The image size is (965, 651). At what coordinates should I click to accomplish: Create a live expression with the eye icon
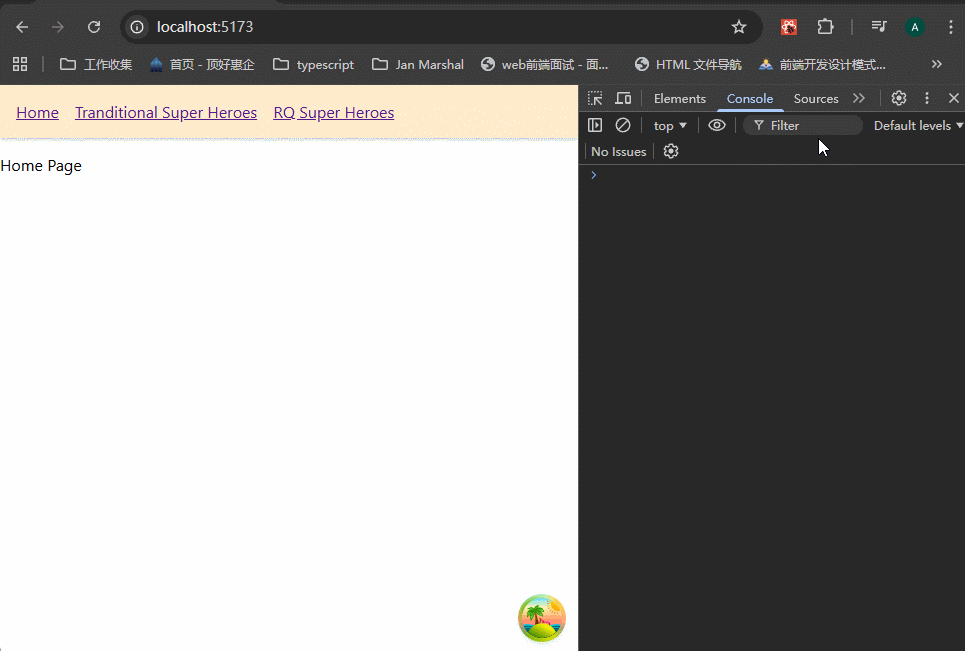tap(717, 125)
